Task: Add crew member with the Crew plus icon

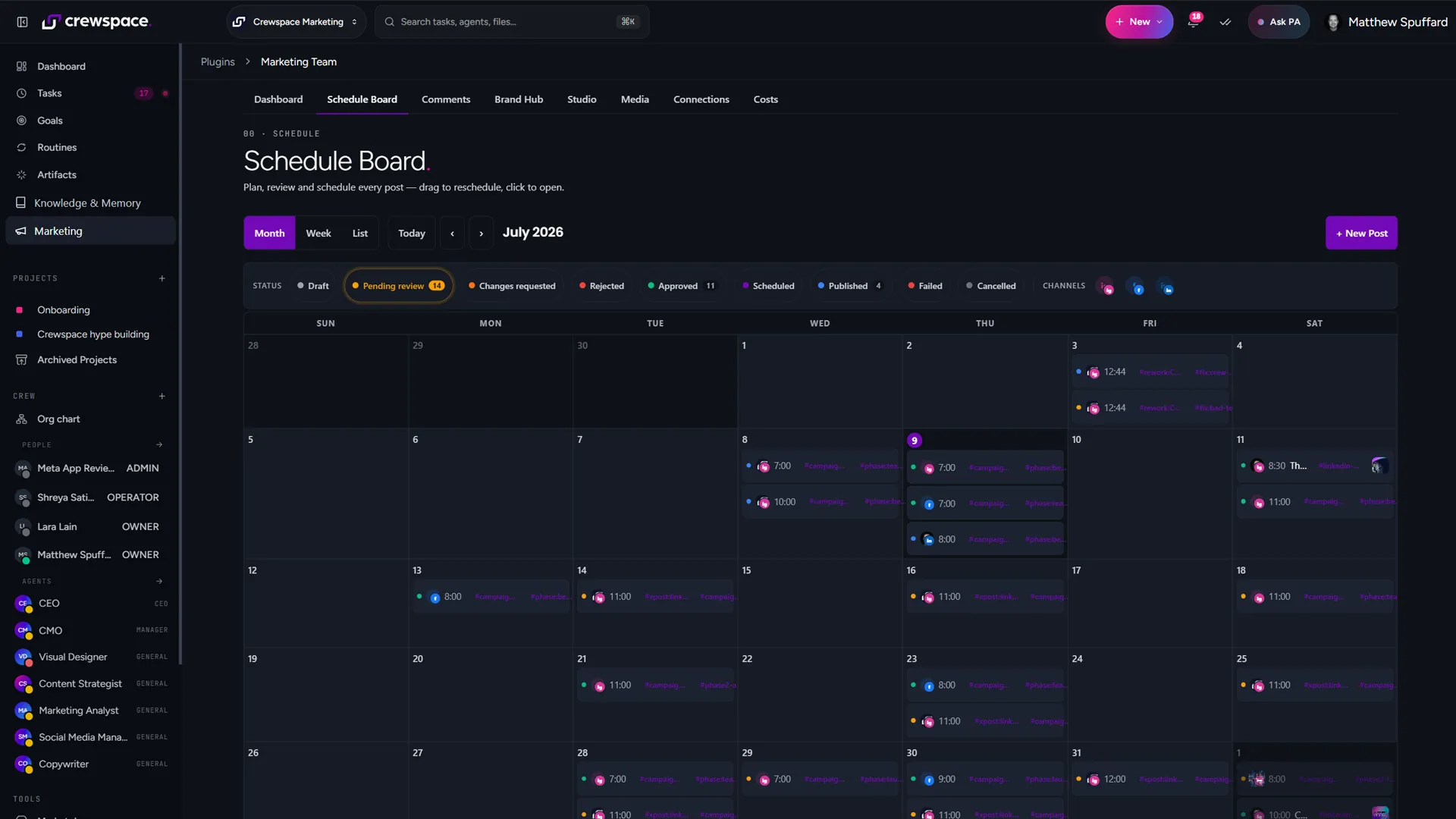Action: coord(162,396)
